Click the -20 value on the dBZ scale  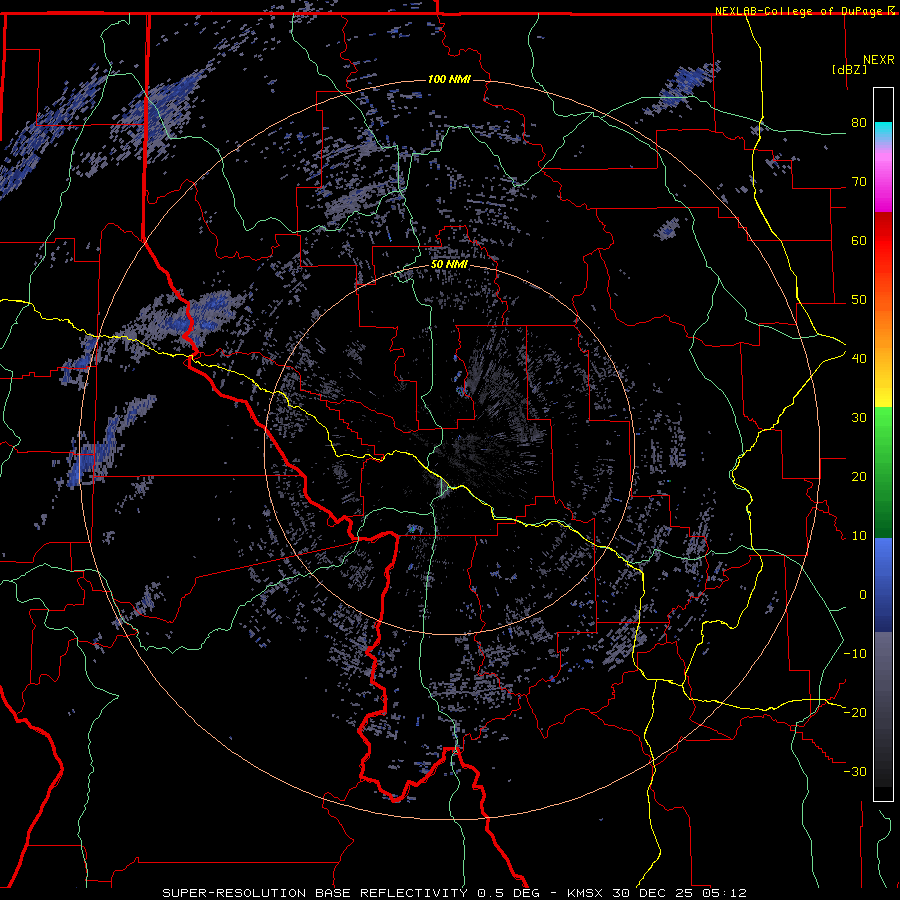[x=855, y=713]
